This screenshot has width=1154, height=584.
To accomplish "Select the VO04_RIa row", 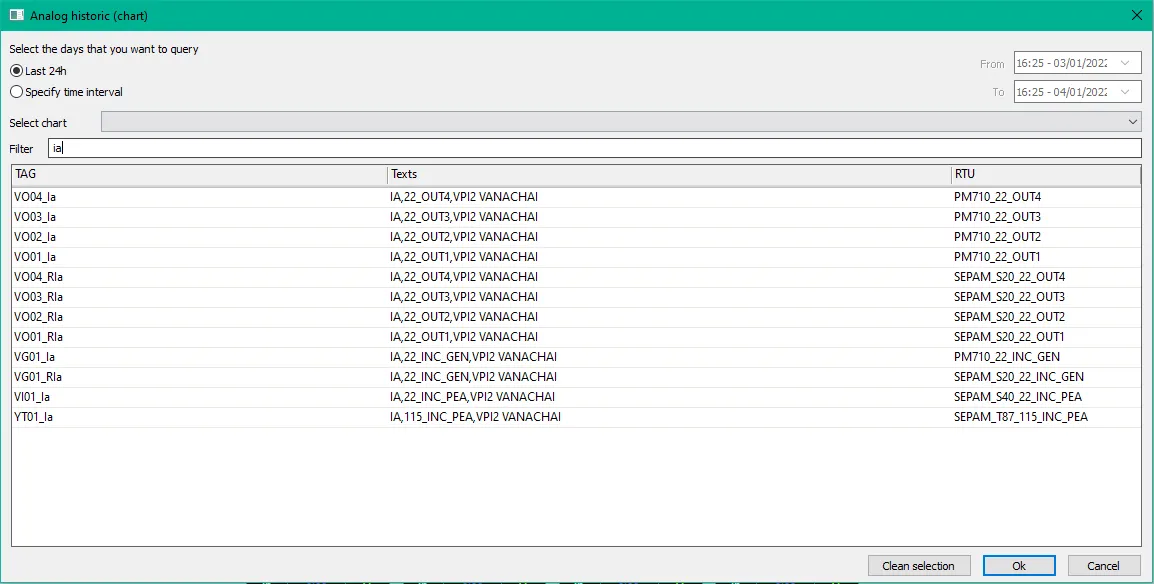I will click(x=576, y=277).
